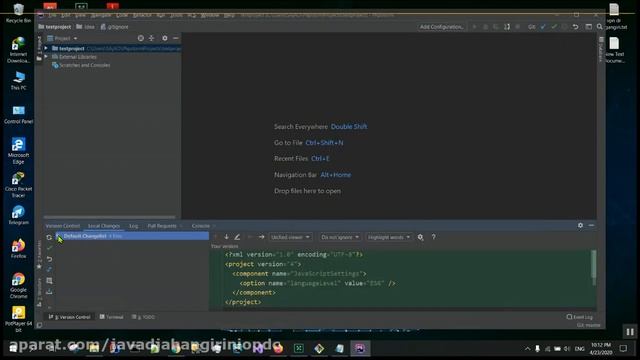
Task: Open the Git: master branch widget
Action: (x=589, y=325)
